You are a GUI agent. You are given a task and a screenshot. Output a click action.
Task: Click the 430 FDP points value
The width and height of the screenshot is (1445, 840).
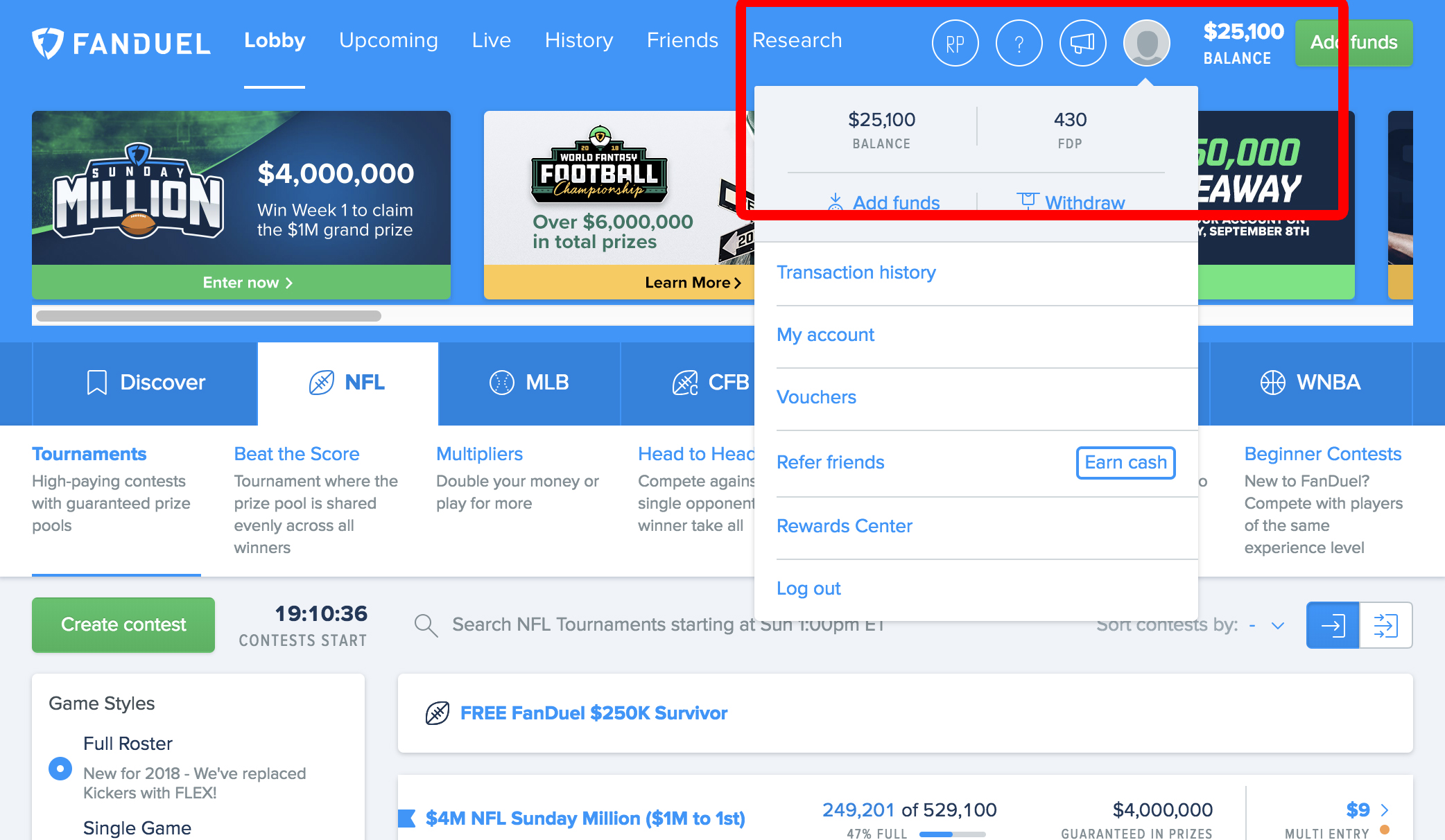point(1070,120)
